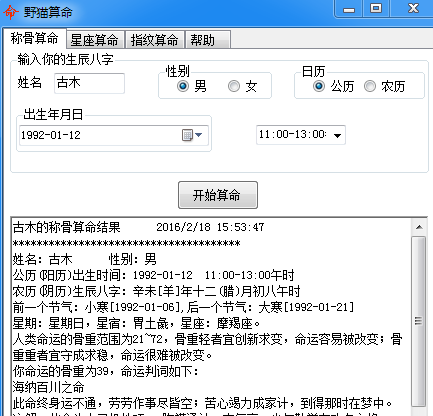This screenshot has width=433, height=416.
Task: Close the 野猫算命 window
Action: tap(413, 8)
